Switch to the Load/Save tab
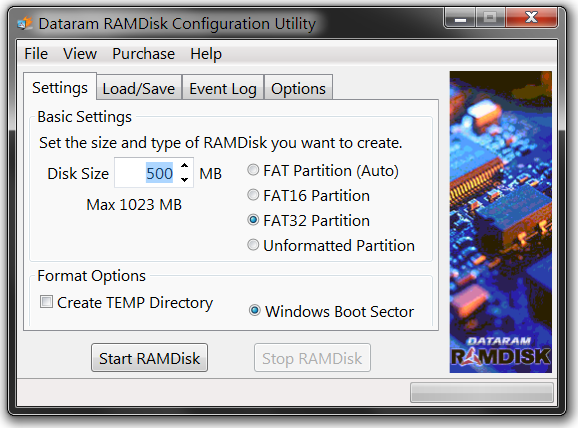The width and height of the screenshot is (578, 428). click(x=139, y=88)
